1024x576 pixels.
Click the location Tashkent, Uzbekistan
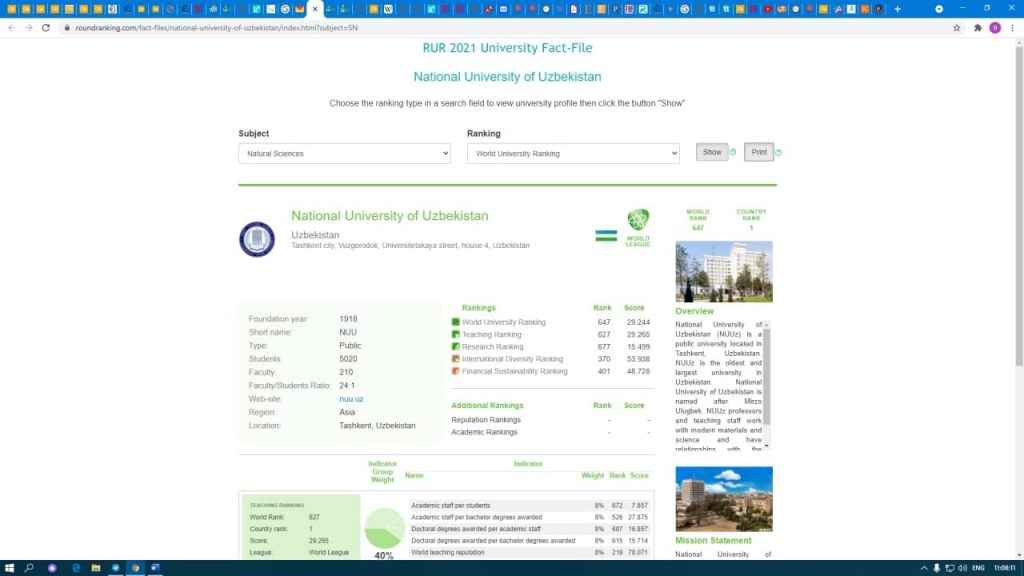coord(377,425)
